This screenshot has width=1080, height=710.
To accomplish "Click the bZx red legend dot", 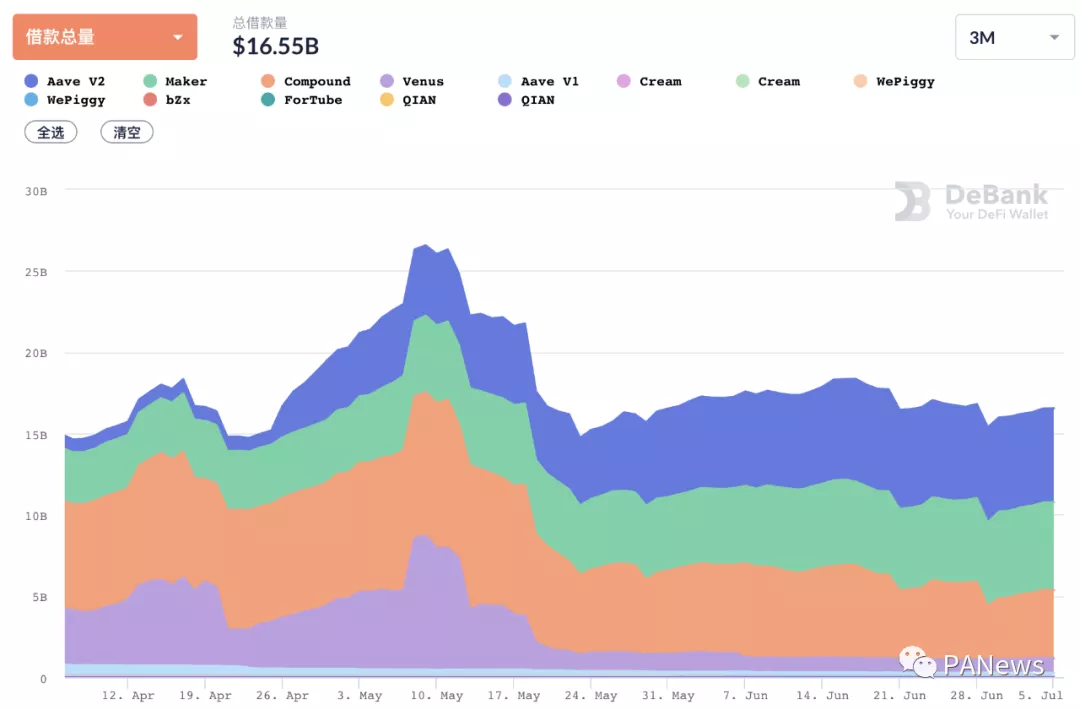I will pyautogui.click(x=150, y=100).
